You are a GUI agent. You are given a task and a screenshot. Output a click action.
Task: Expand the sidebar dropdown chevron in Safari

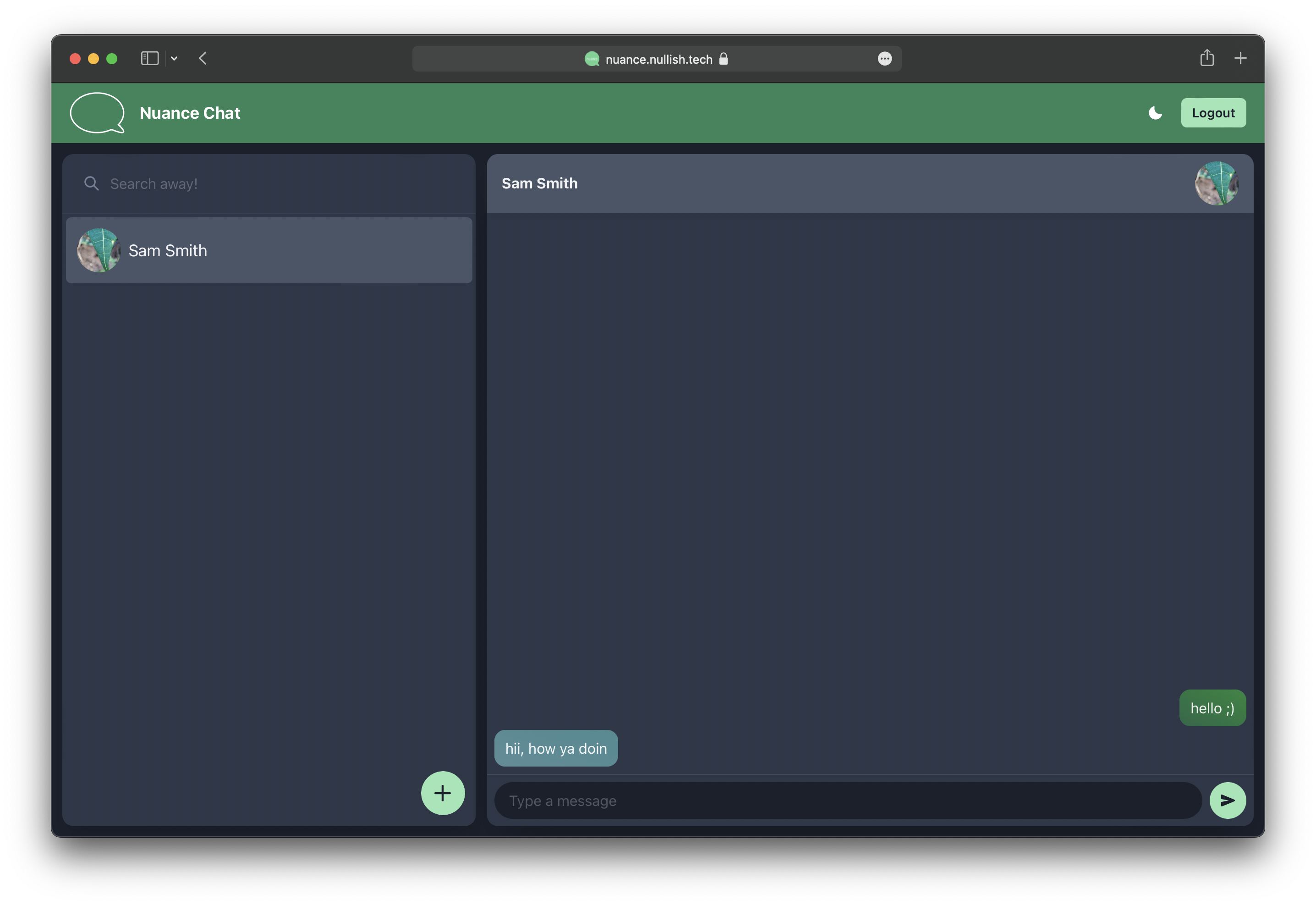(x=174, y=58)
